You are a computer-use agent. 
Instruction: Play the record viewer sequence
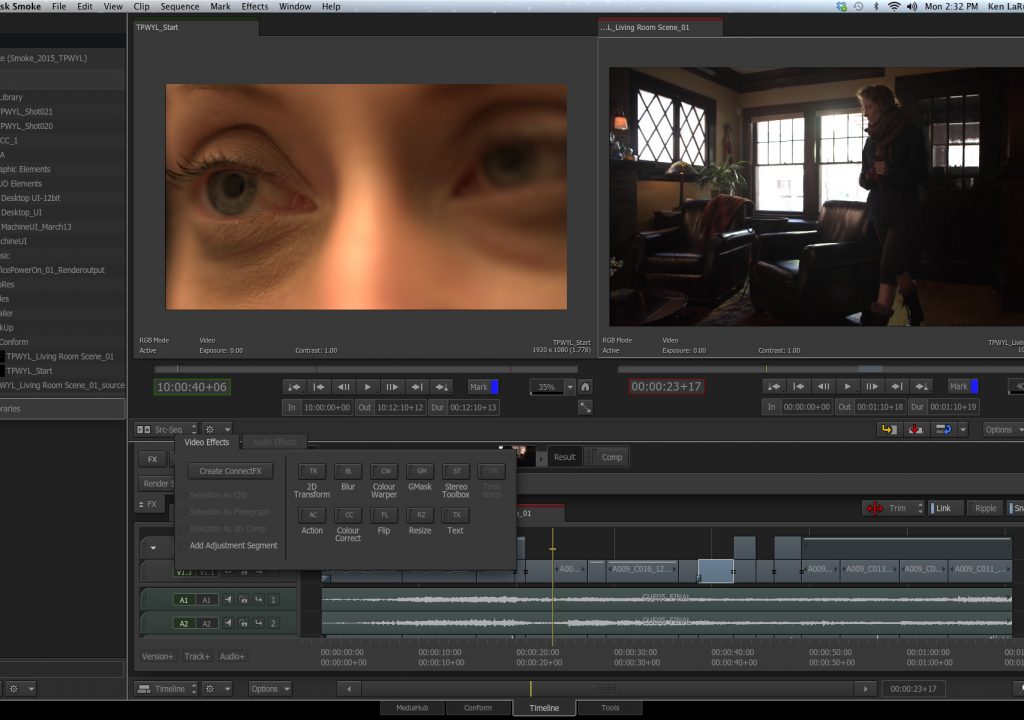(x=847, y=386)
